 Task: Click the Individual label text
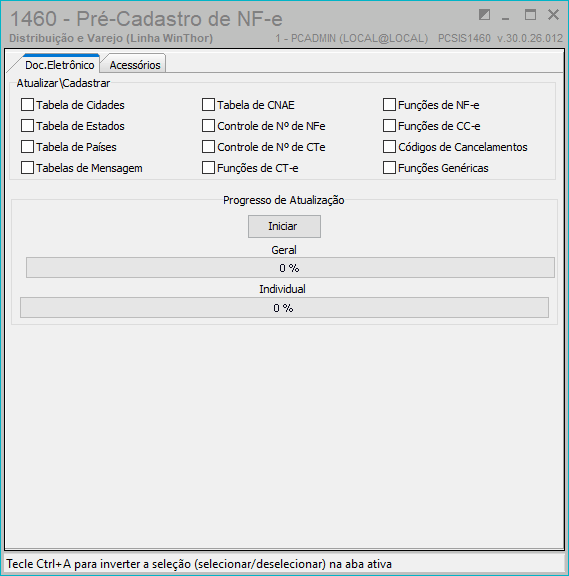pos(282,289)
